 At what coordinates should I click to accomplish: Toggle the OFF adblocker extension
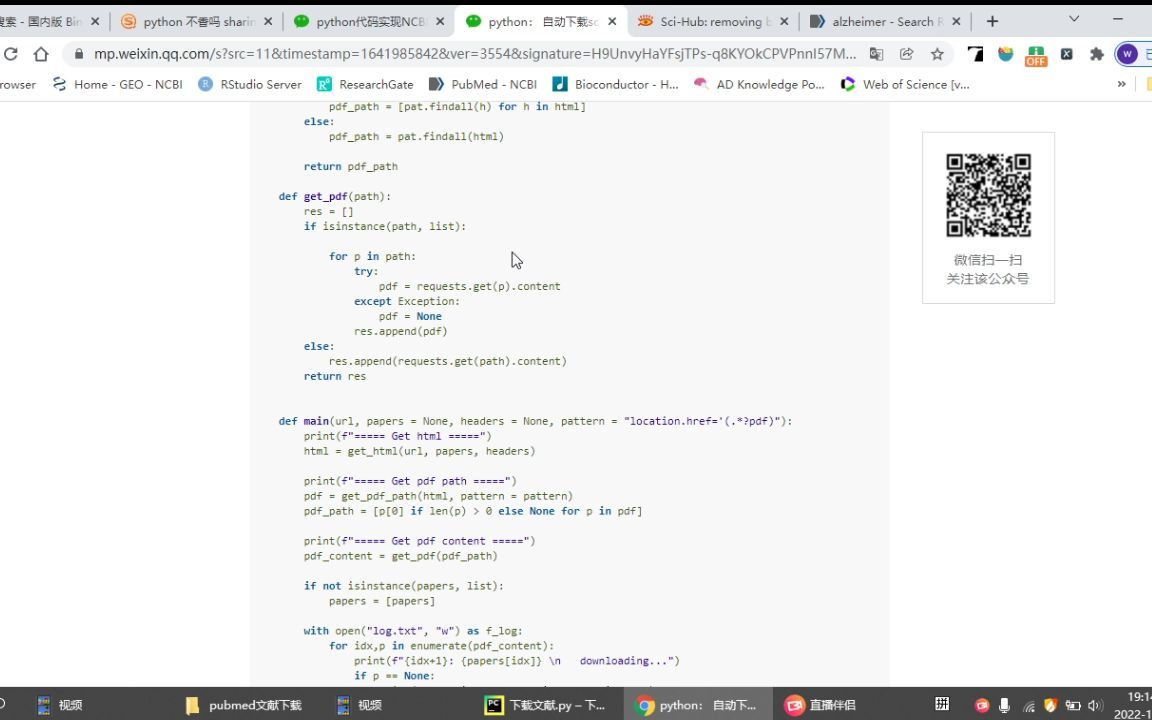(1035, 55)
